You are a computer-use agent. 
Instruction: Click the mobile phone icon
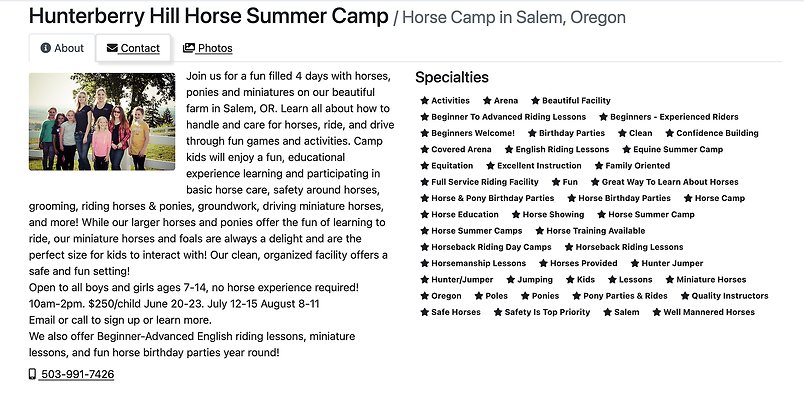[33, 374]
